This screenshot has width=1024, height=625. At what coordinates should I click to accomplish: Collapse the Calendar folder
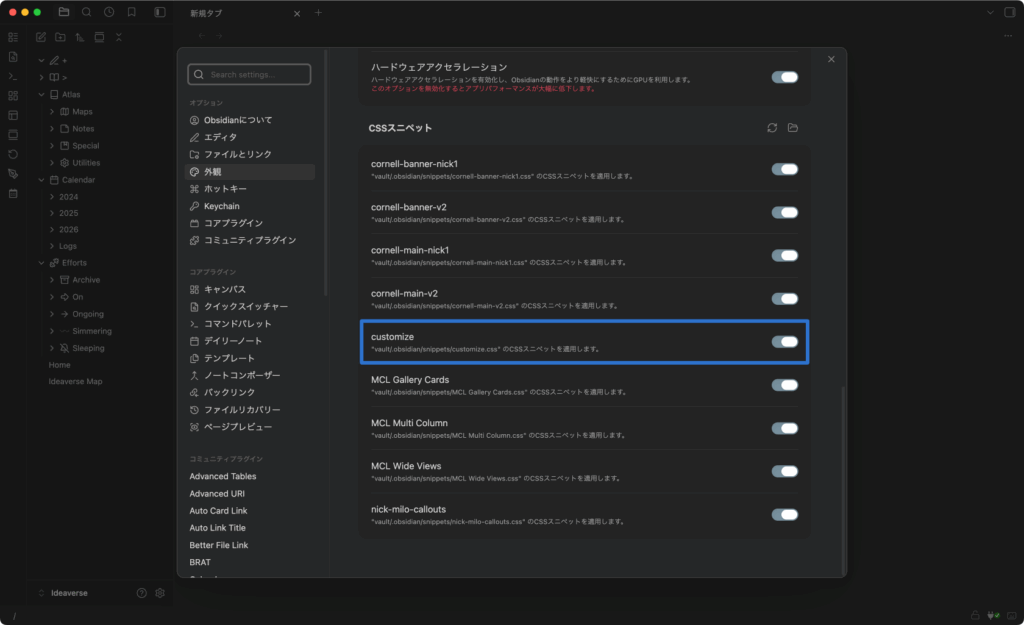pyautogui.click(x=41, y=180)
